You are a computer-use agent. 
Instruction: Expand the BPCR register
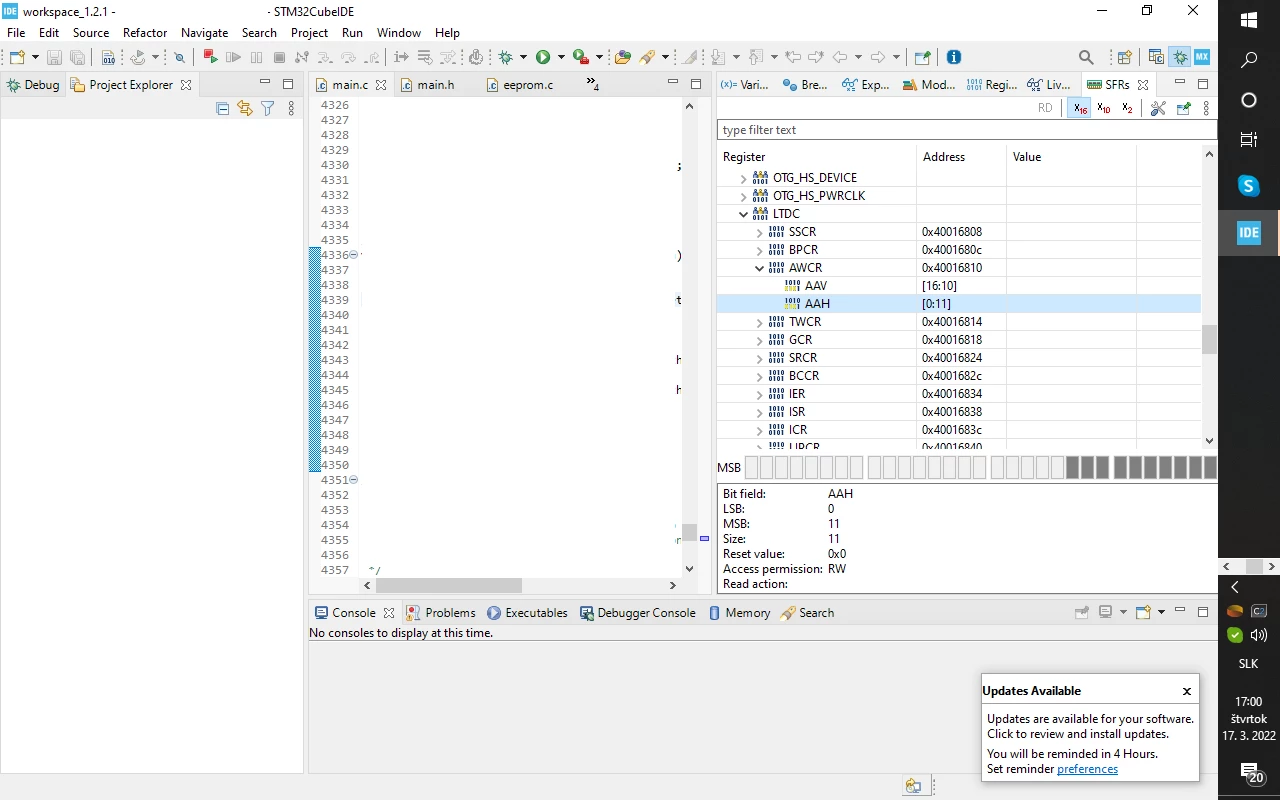coord(759,250)
